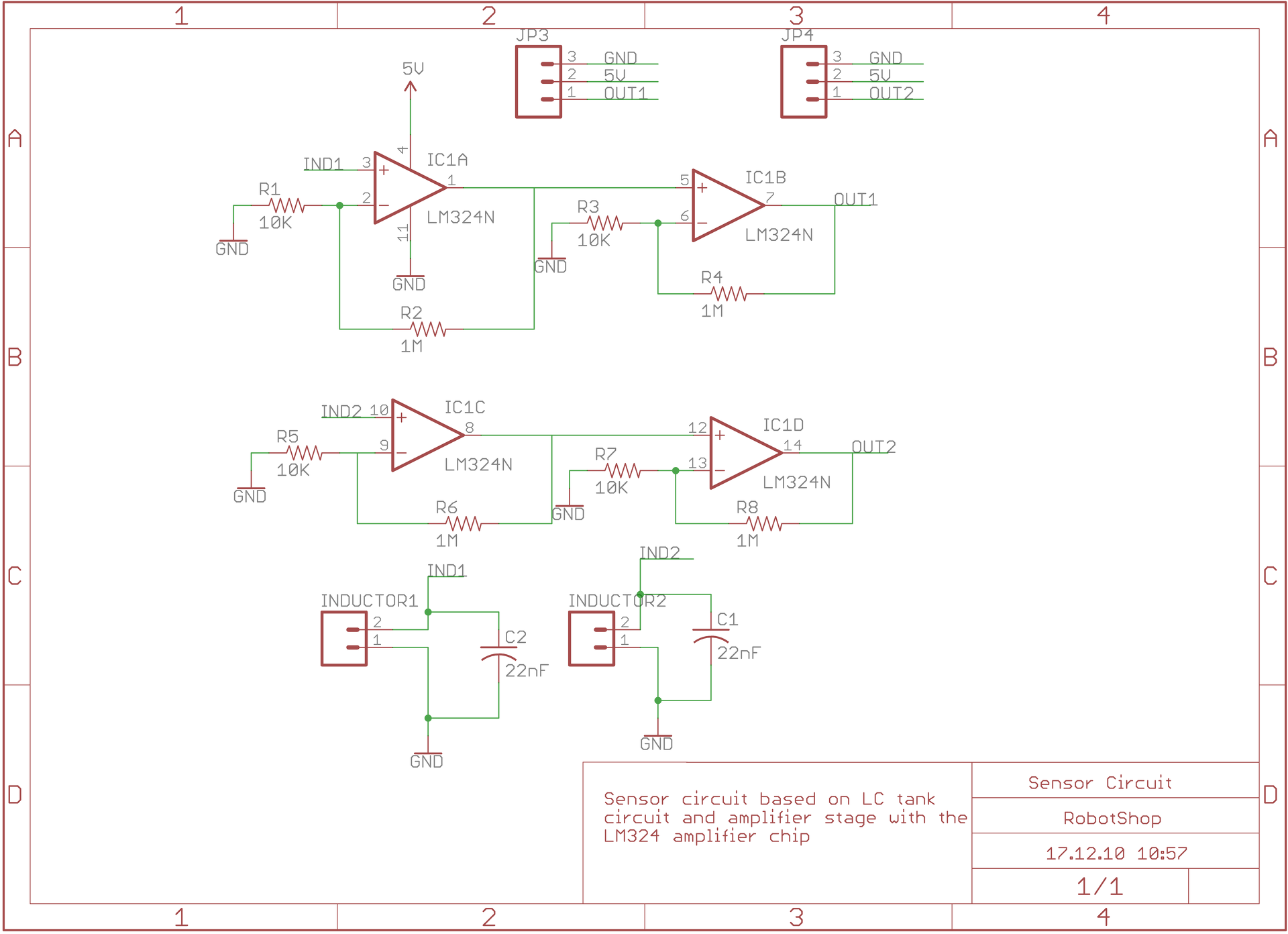Click resistor R4 in feedback loop
The width and height of the screenshot is (1288, 934).
[x=729, y=294]
